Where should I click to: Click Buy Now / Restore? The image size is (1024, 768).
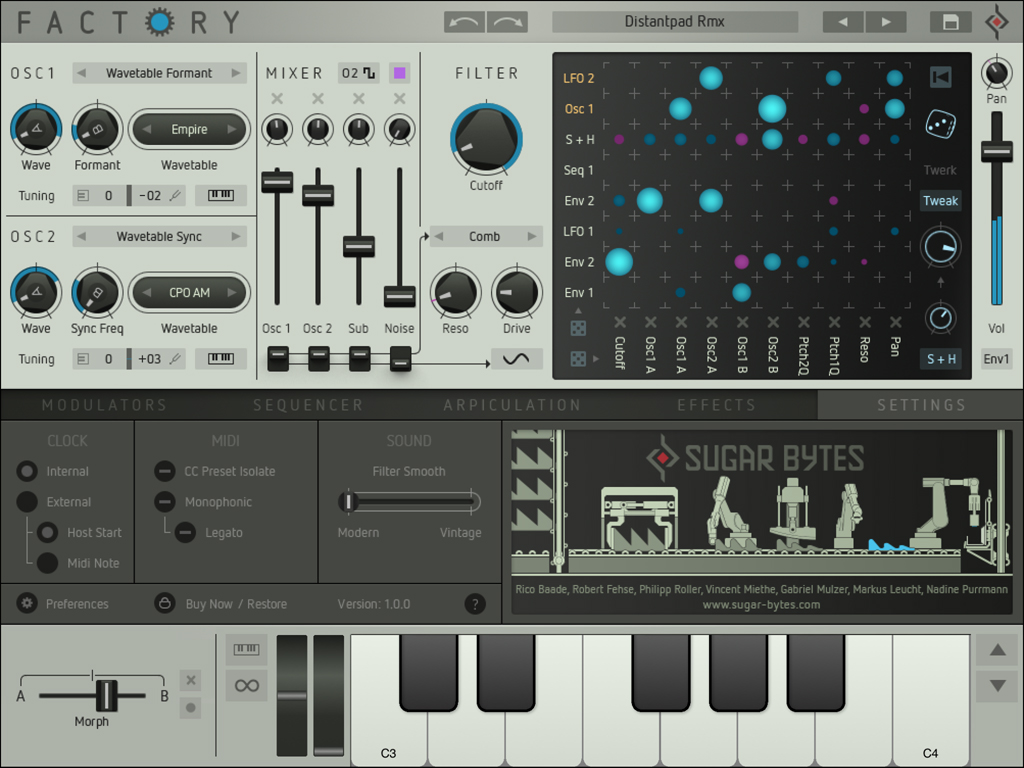(x=236, y=603)
